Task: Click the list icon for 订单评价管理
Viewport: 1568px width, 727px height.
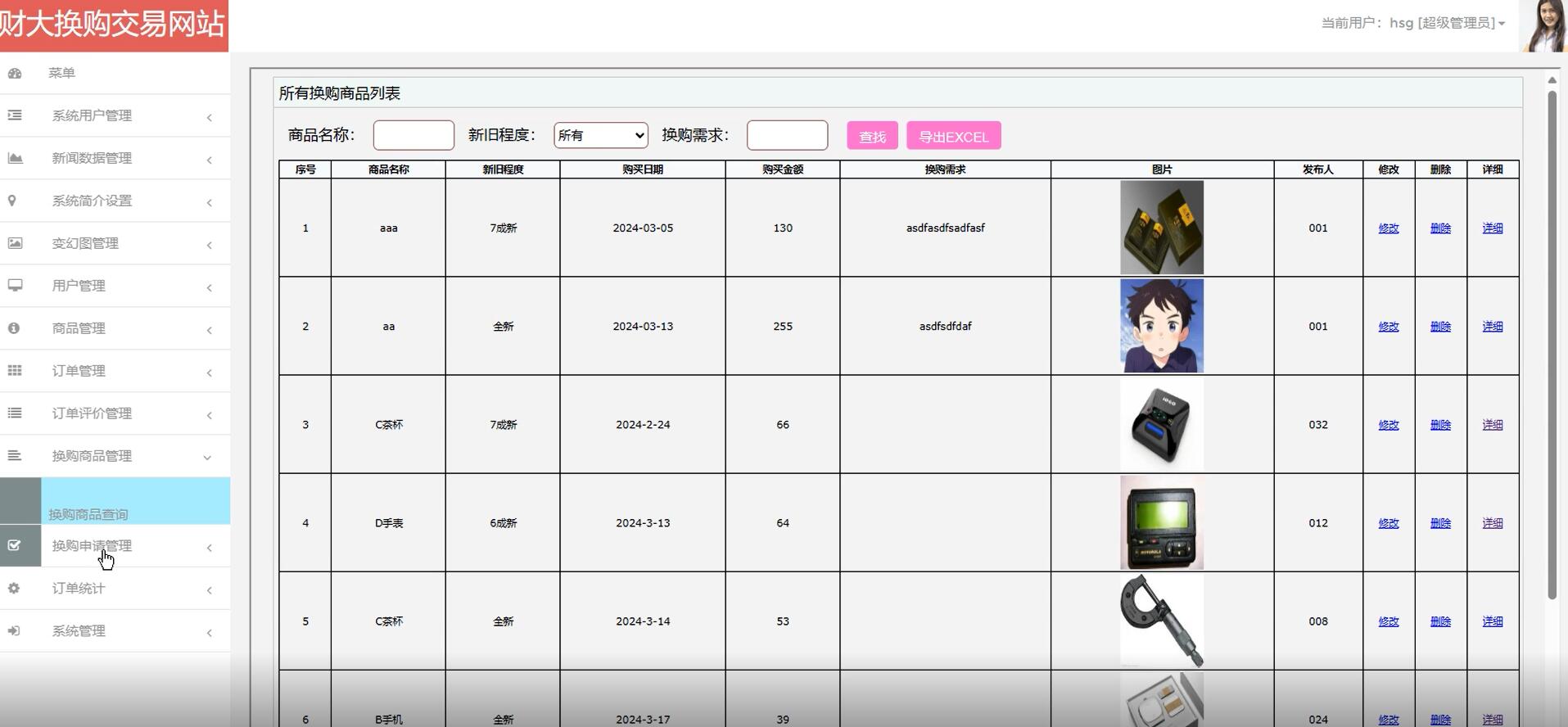Action: click(15, 413)
